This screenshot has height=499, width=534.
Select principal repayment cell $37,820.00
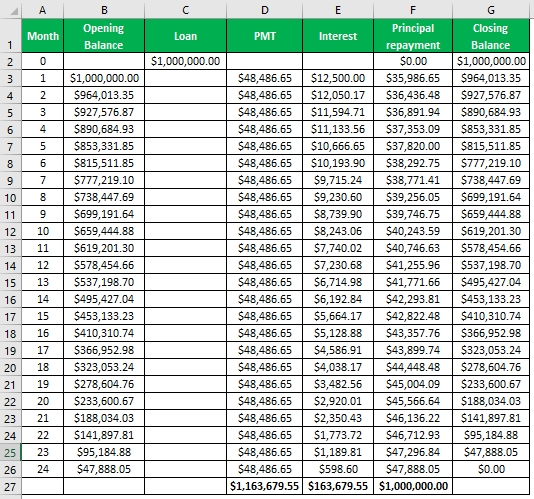(x=413, y=146)
